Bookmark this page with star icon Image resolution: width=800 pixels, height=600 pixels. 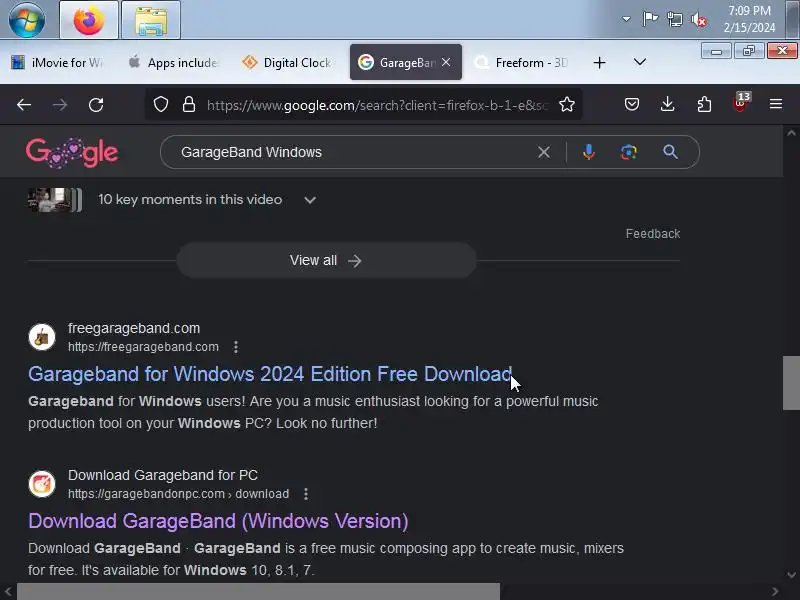tap(567, 105)
